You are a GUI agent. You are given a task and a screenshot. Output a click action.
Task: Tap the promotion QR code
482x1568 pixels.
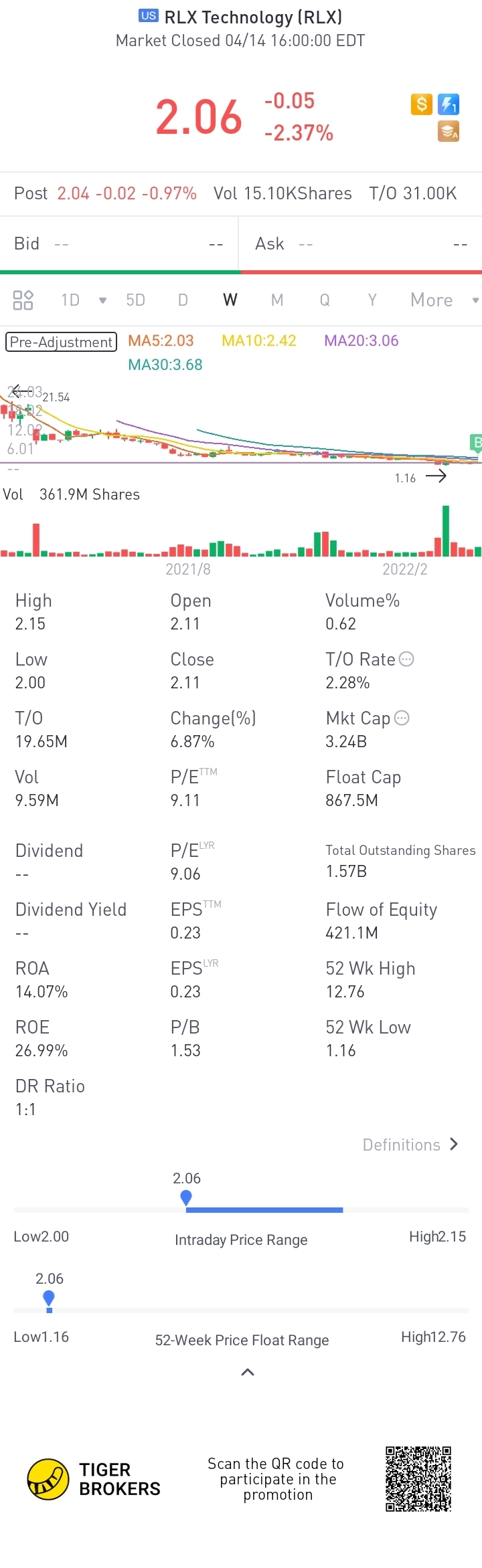[x=418, y=1479]
